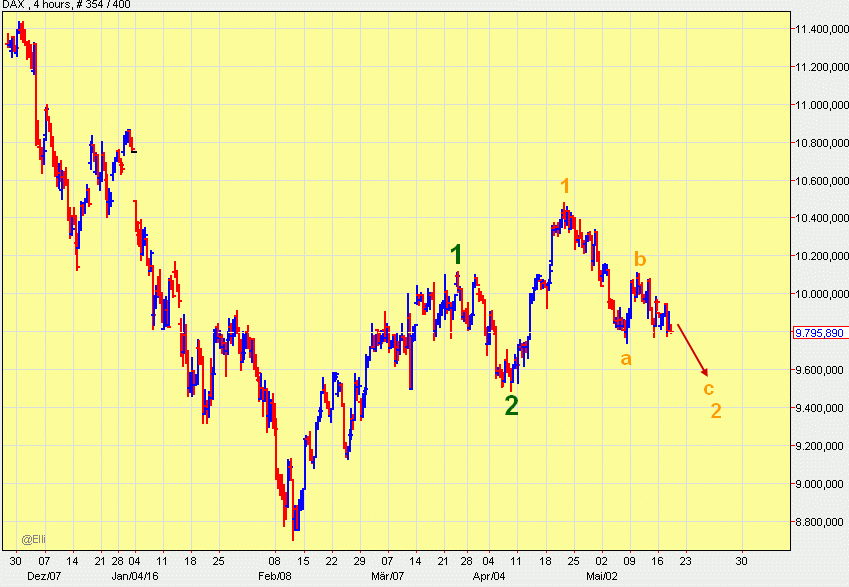The height and width of the screenshot is (587, 849).
Task: Click the 8.800,000 price axis label
Action: coord(820,522)
